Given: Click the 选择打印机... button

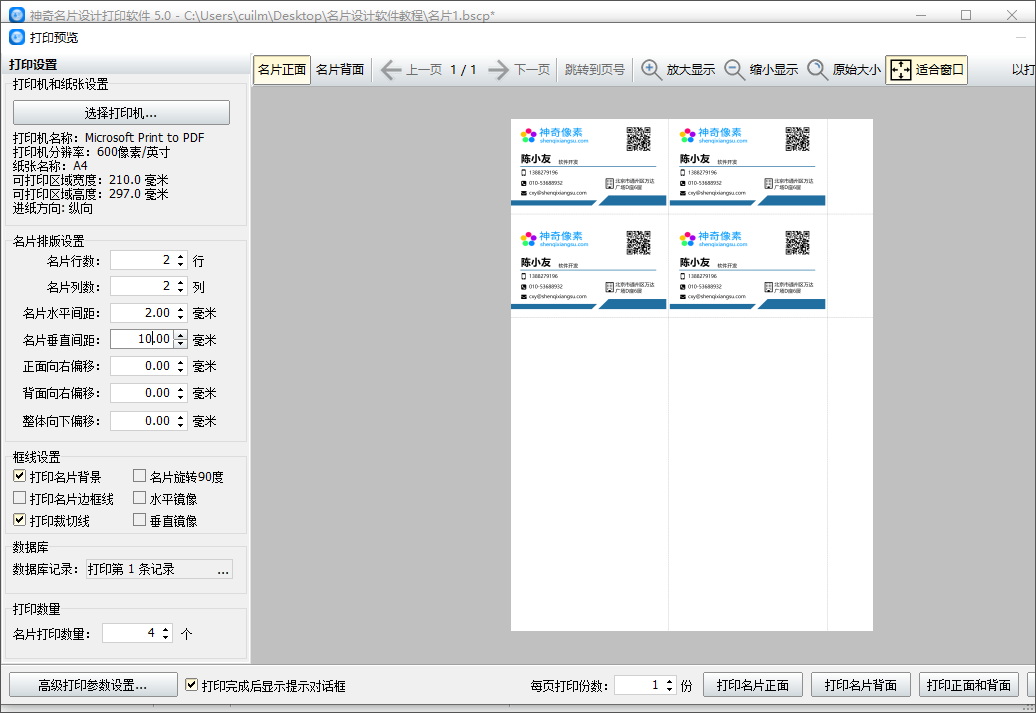Looking at the screenshot, I should tap(122, 113).
